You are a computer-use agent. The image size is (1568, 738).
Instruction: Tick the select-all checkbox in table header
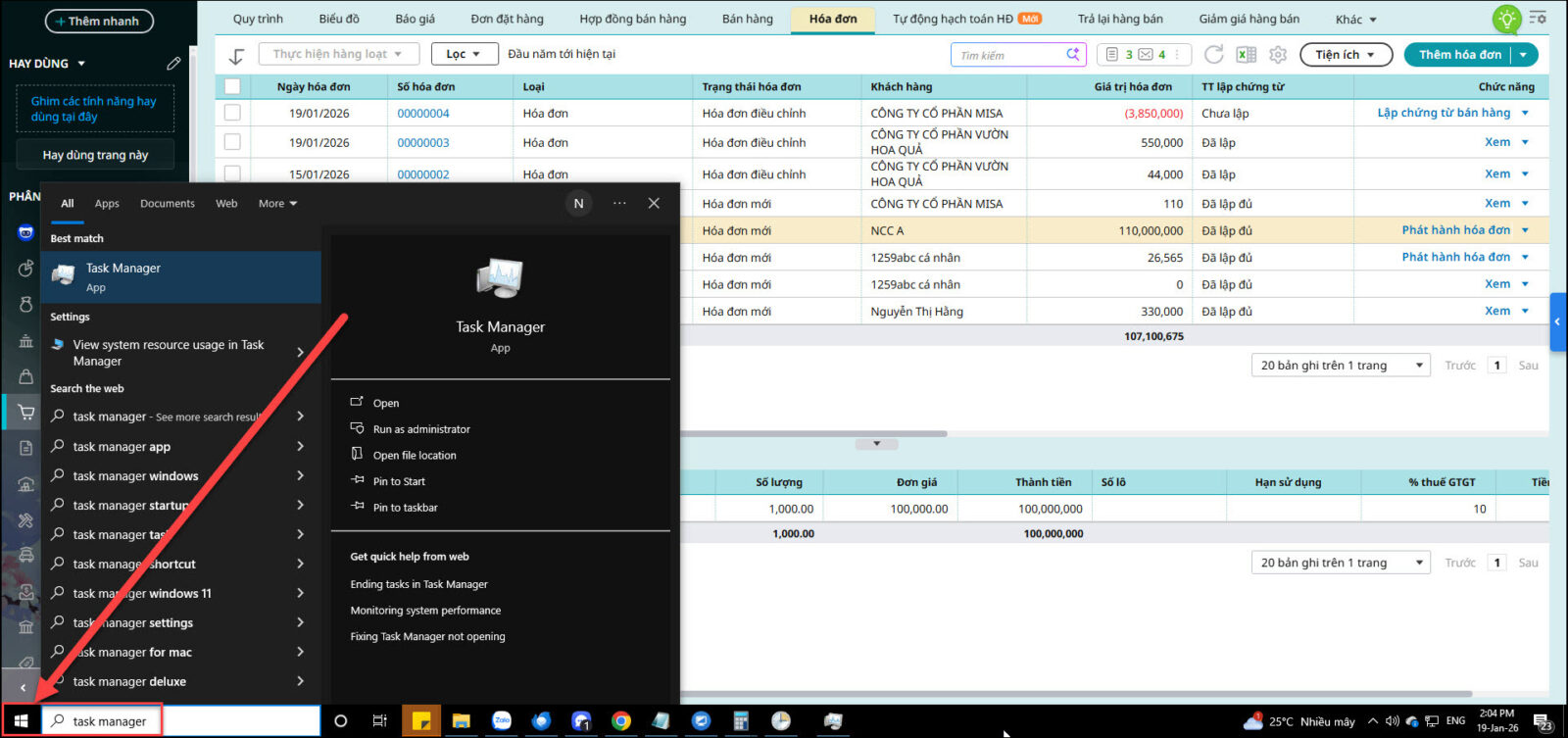232,86
